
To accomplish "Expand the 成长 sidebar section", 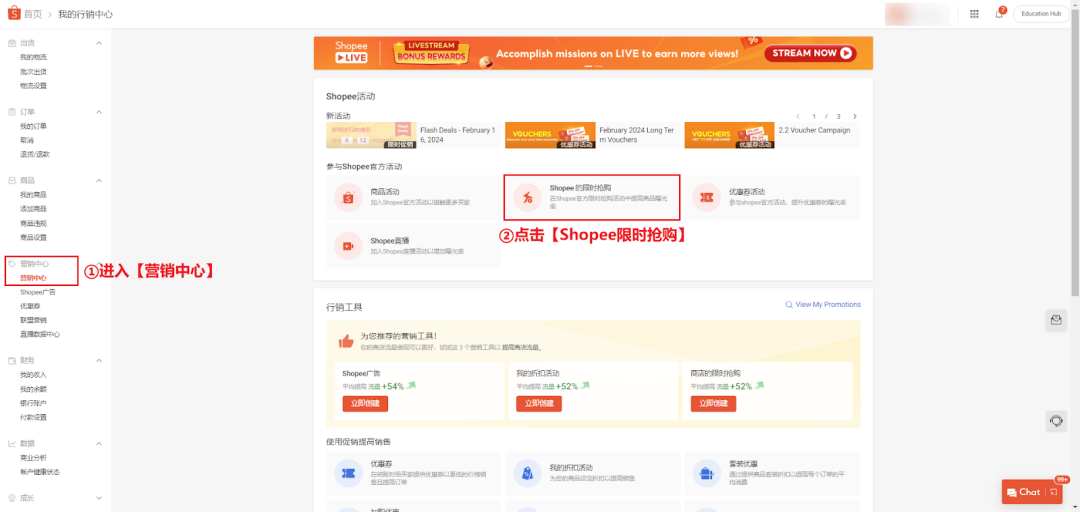I will tap(98, 498).
